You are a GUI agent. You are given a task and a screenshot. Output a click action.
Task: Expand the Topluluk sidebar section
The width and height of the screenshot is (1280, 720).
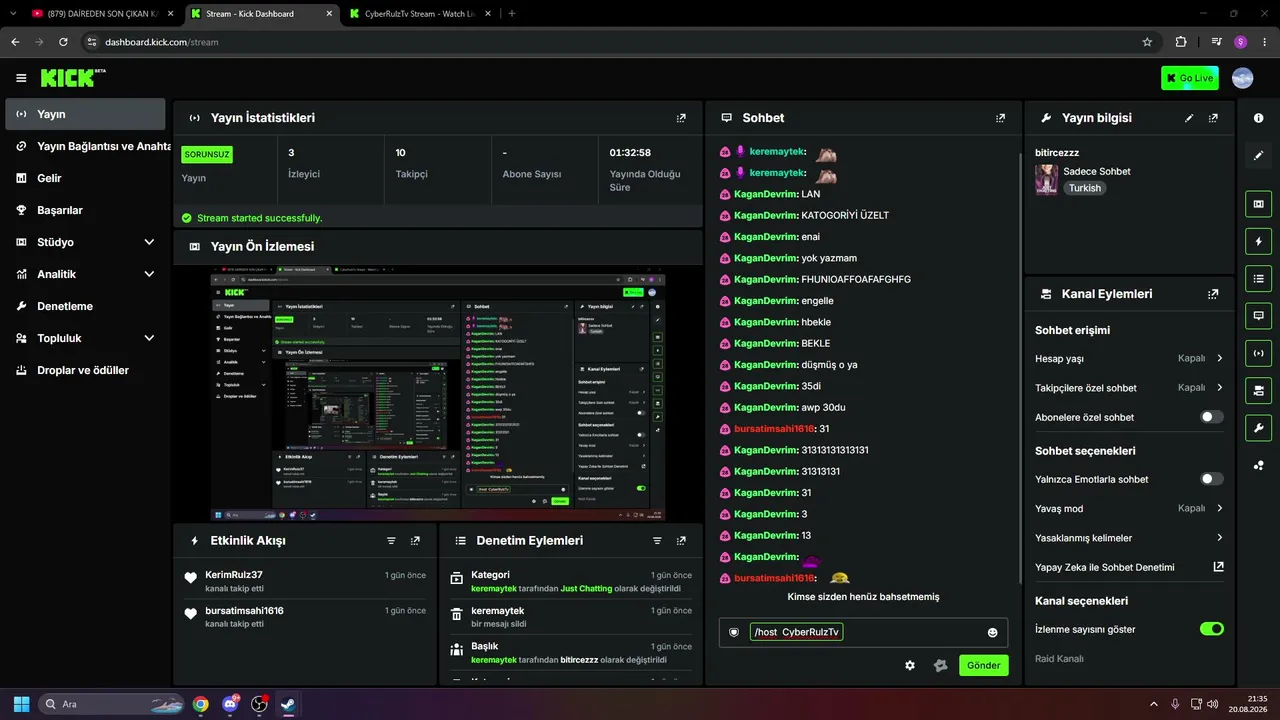(149, 338)
